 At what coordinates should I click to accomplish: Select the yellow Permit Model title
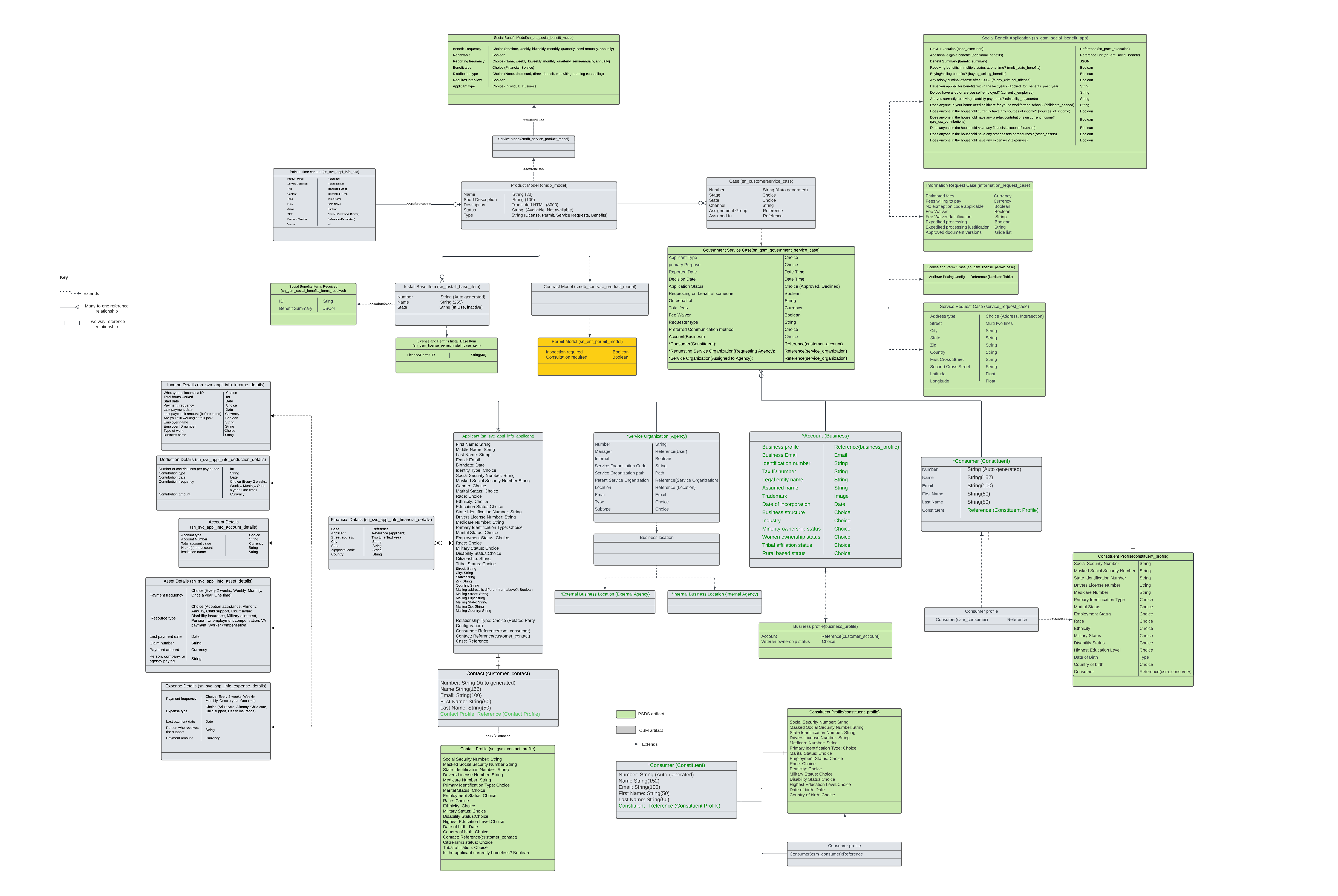point(587,342)
